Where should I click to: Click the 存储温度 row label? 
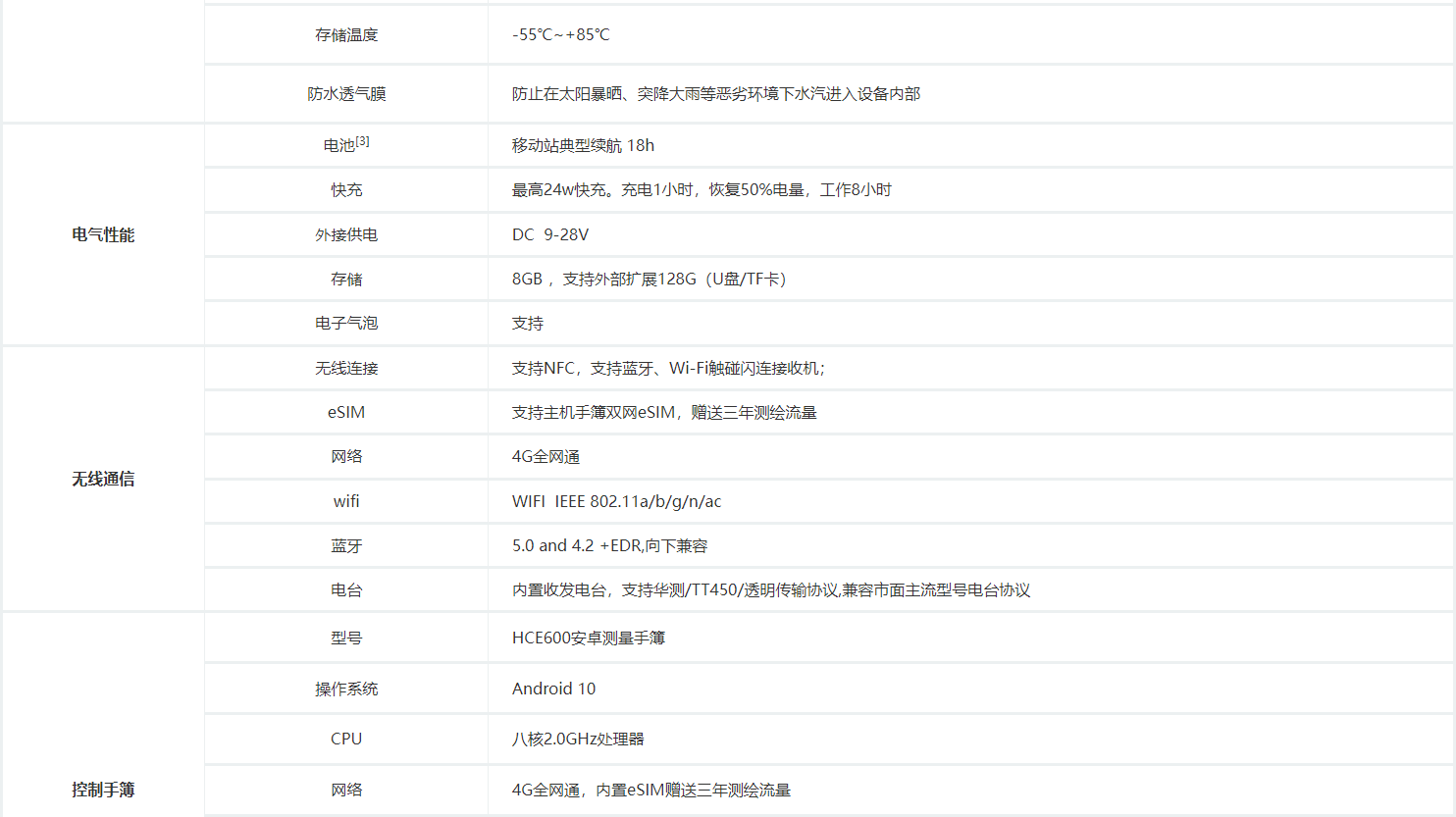coord(346,35)
